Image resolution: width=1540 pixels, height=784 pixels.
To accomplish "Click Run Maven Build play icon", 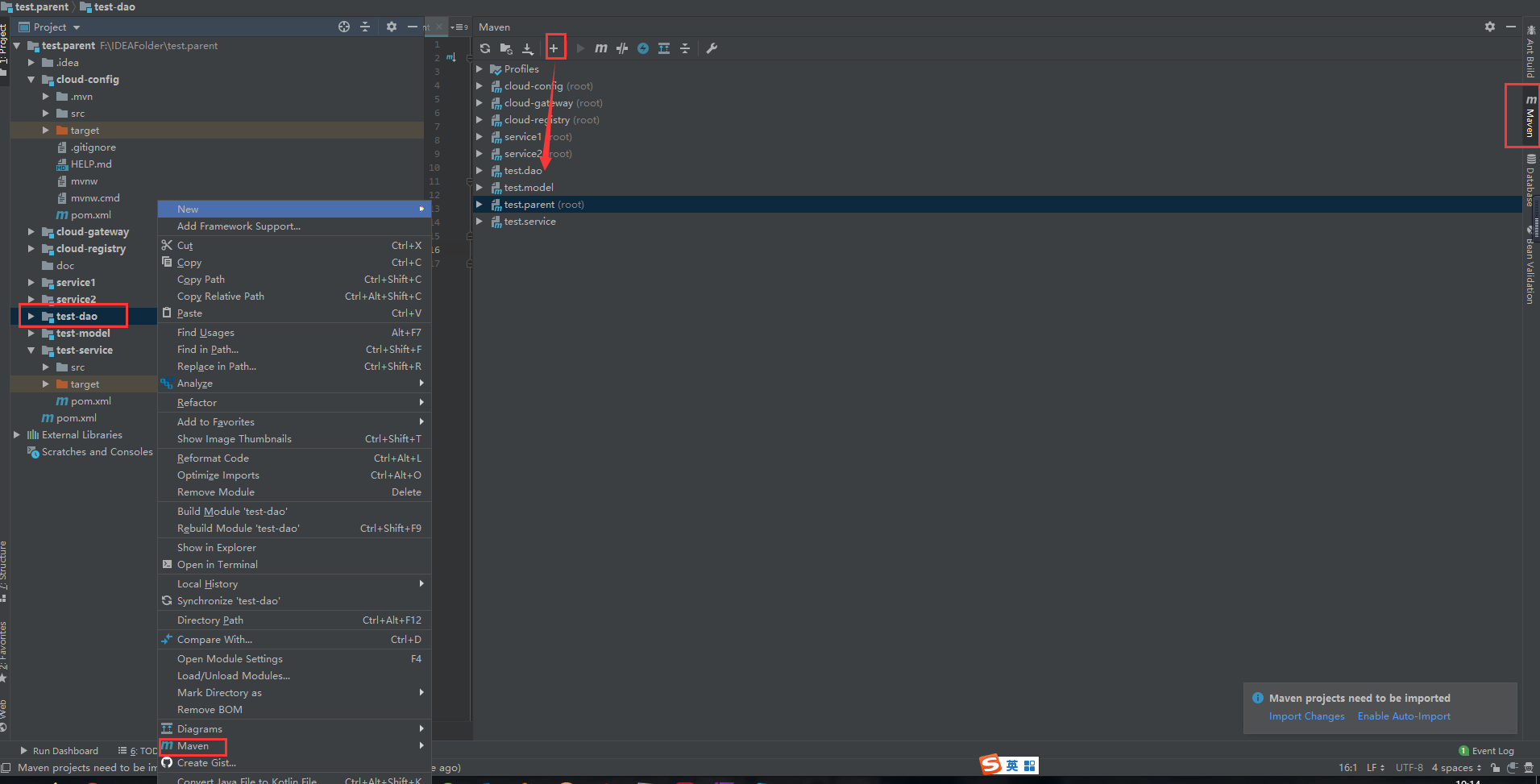I will 579,48.
